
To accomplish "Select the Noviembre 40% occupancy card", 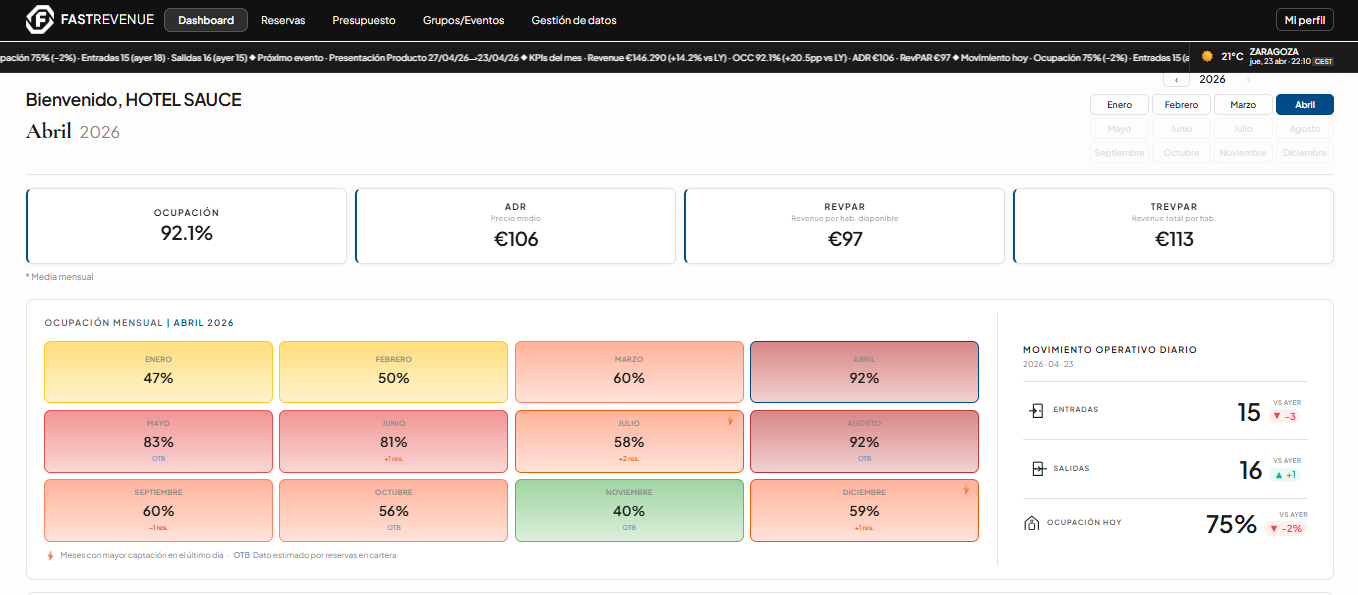I will 629,510.
